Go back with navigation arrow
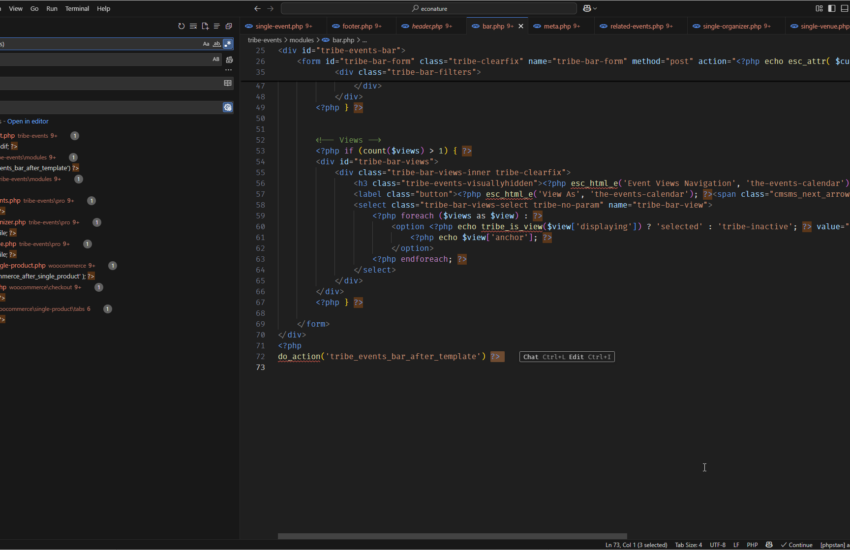This screenshot has width=850, height=550. click(257, 9)
